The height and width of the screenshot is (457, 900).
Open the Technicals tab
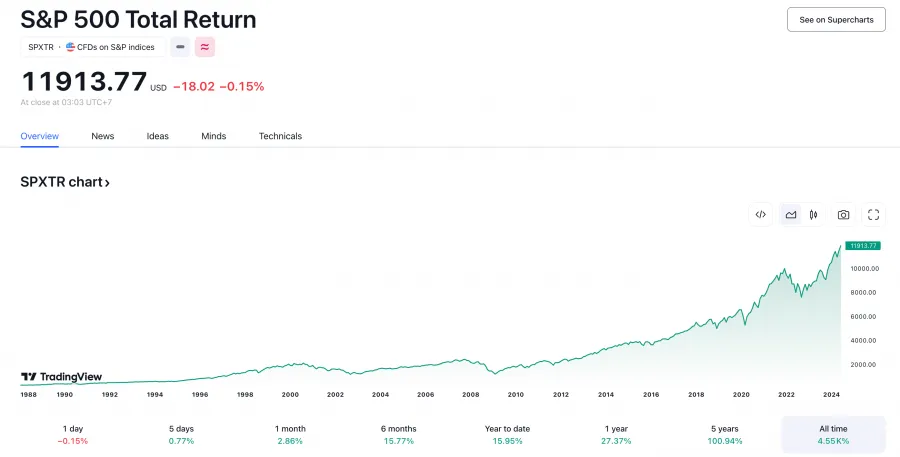280,136
